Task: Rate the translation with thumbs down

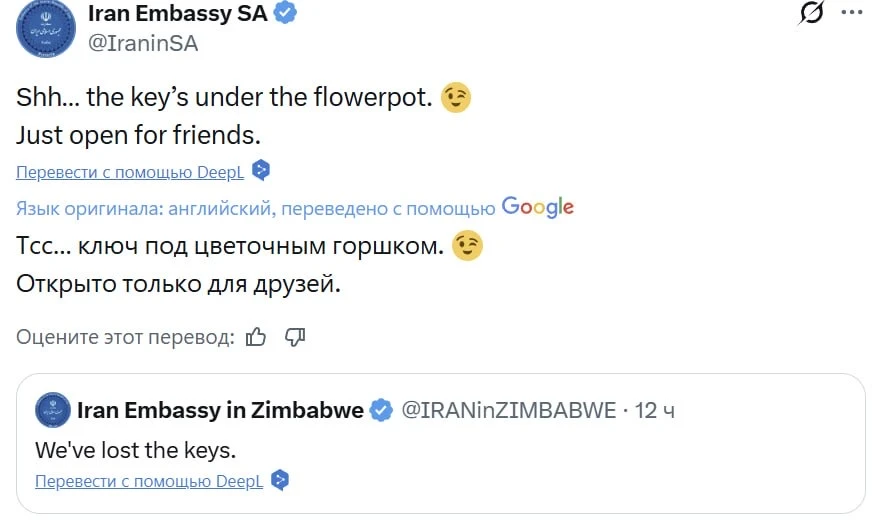Action: (294, 337)
